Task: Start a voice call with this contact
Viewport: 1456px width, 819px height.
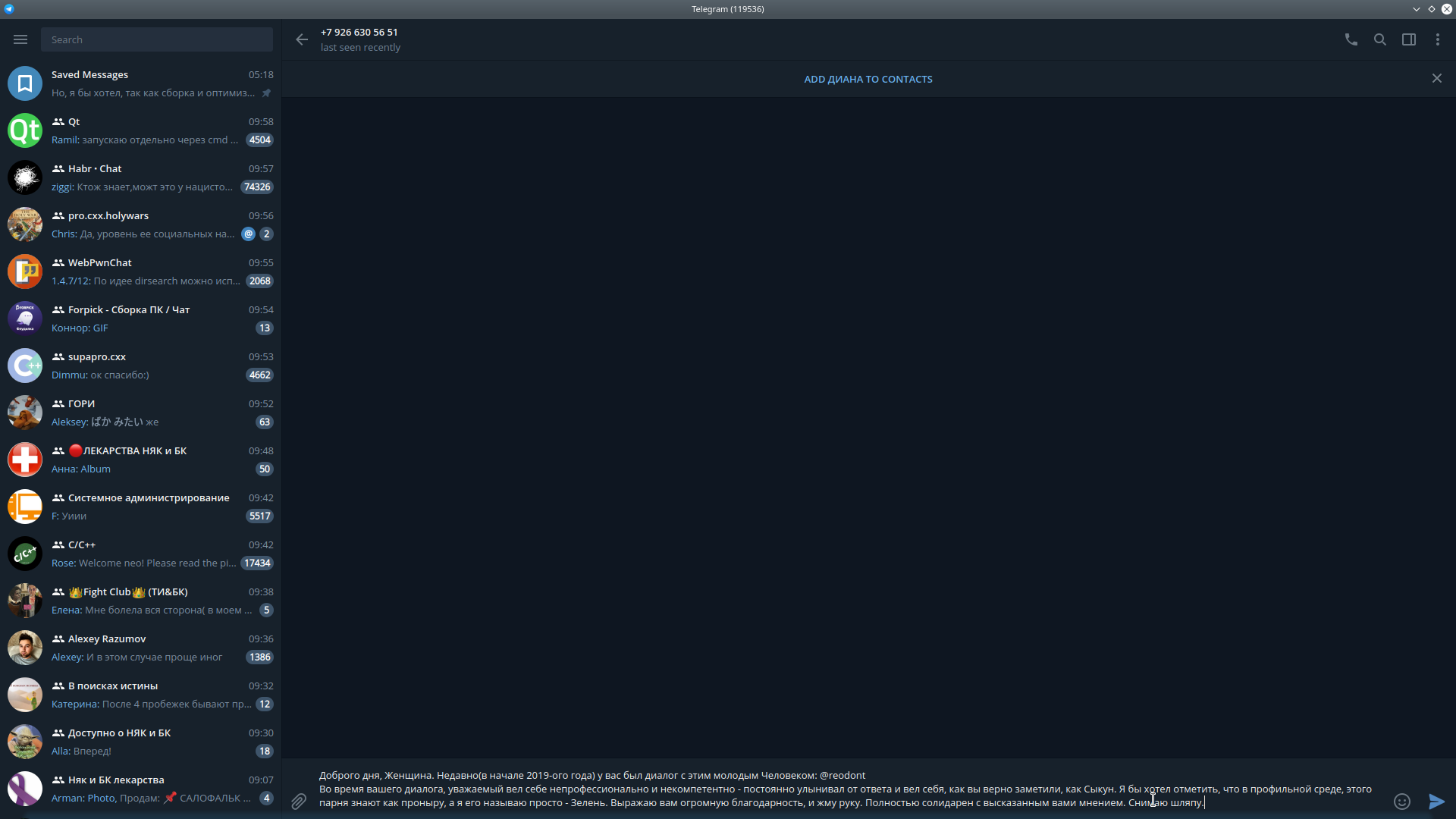Action: (x=1351, y=39)
